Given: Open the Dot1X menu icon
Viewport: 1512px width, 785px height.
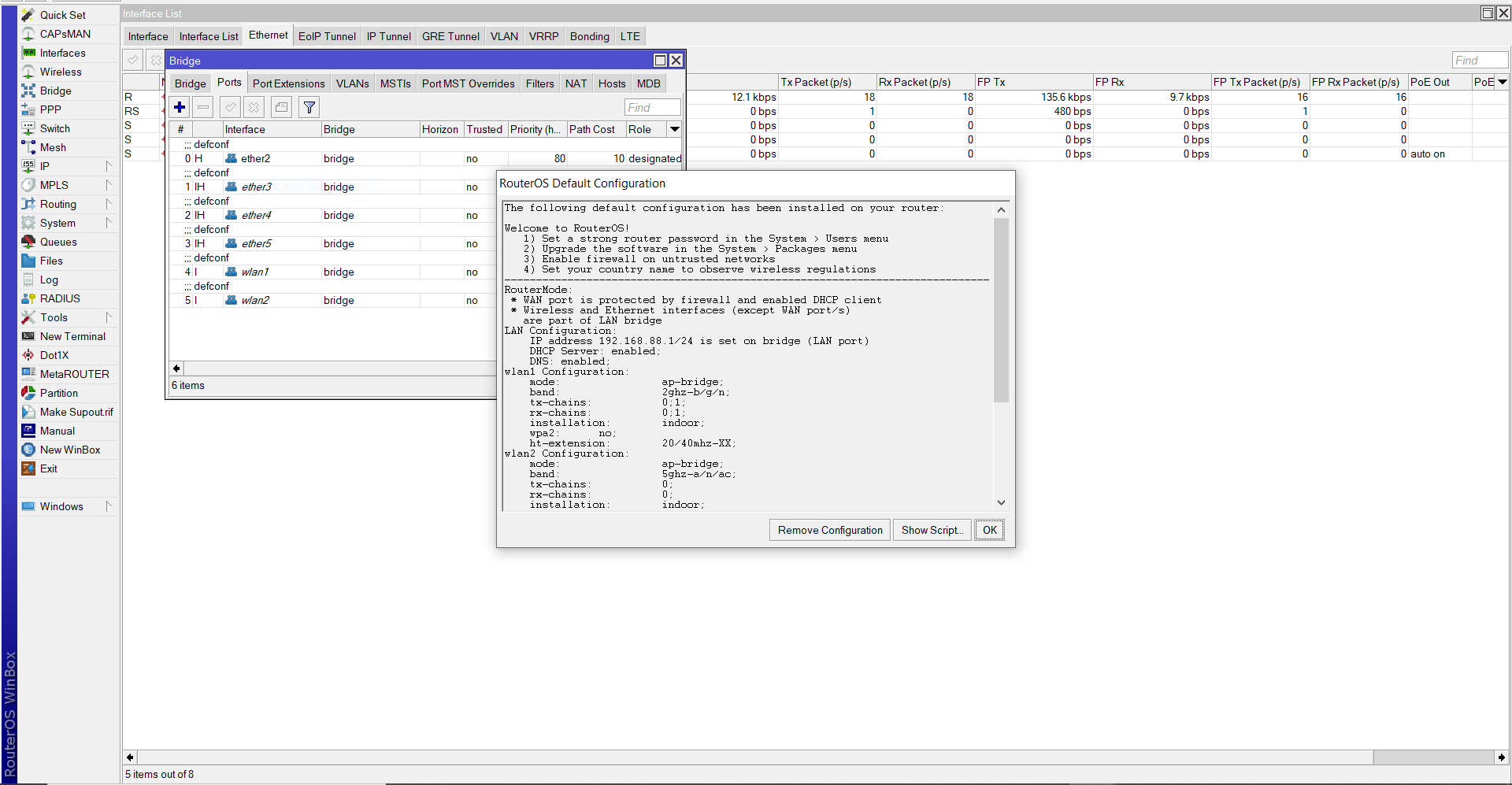Looking at the screenshot, I should [x=28, y=355].
